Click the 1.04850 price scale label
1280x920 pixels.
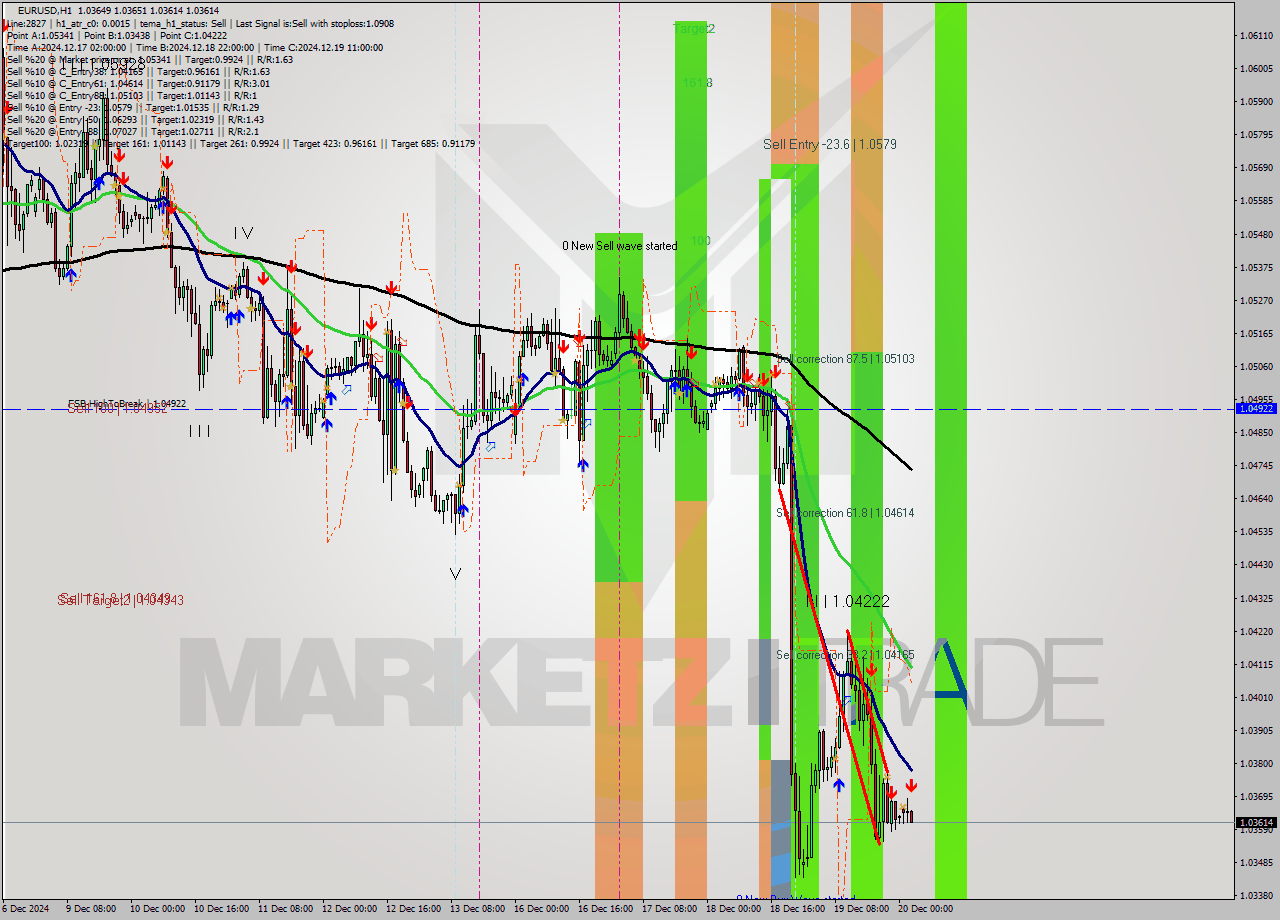point(1256,432)
